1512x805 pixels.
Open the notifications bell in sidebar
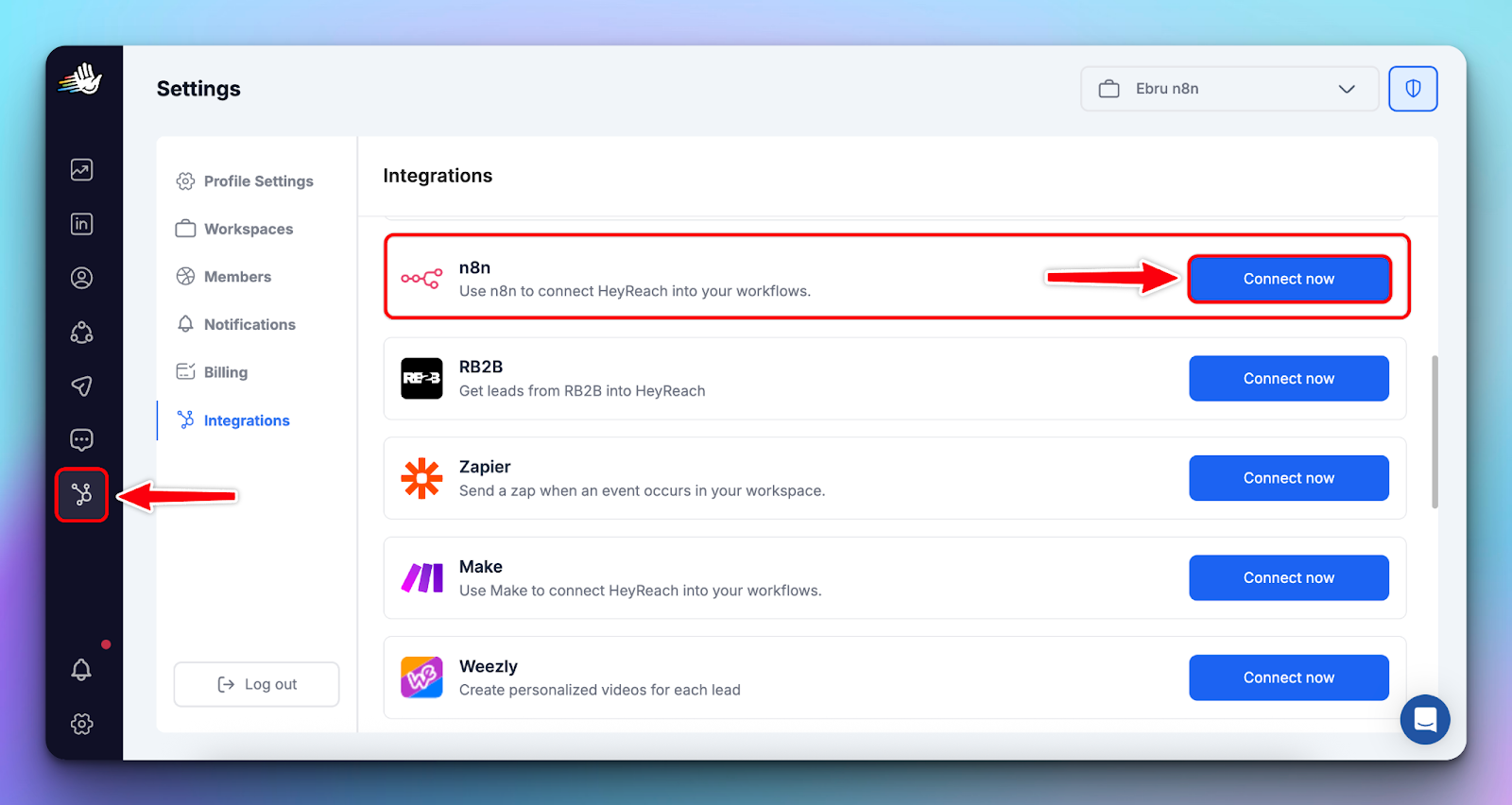(x=82, y=670)
